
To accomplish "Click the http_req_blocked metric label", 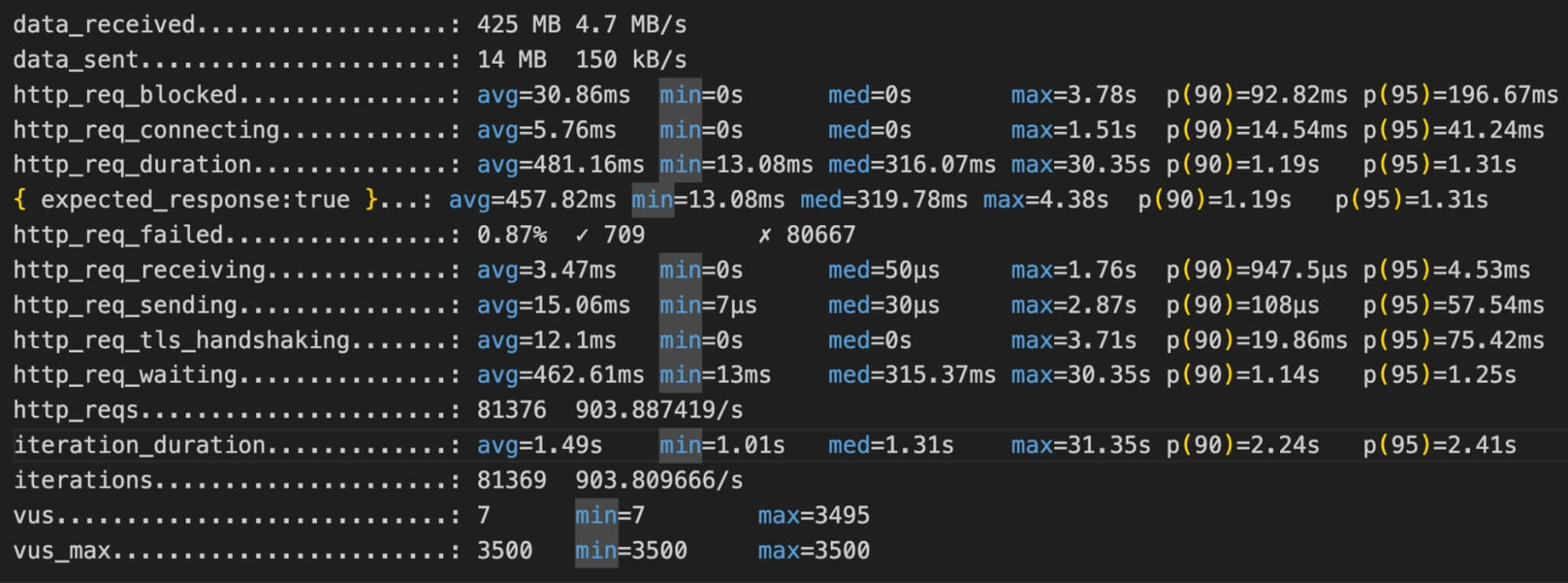I will pos(125,94).
